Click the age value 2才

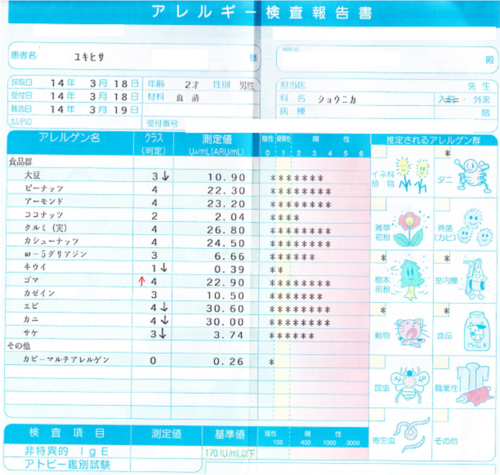point(192,85)
